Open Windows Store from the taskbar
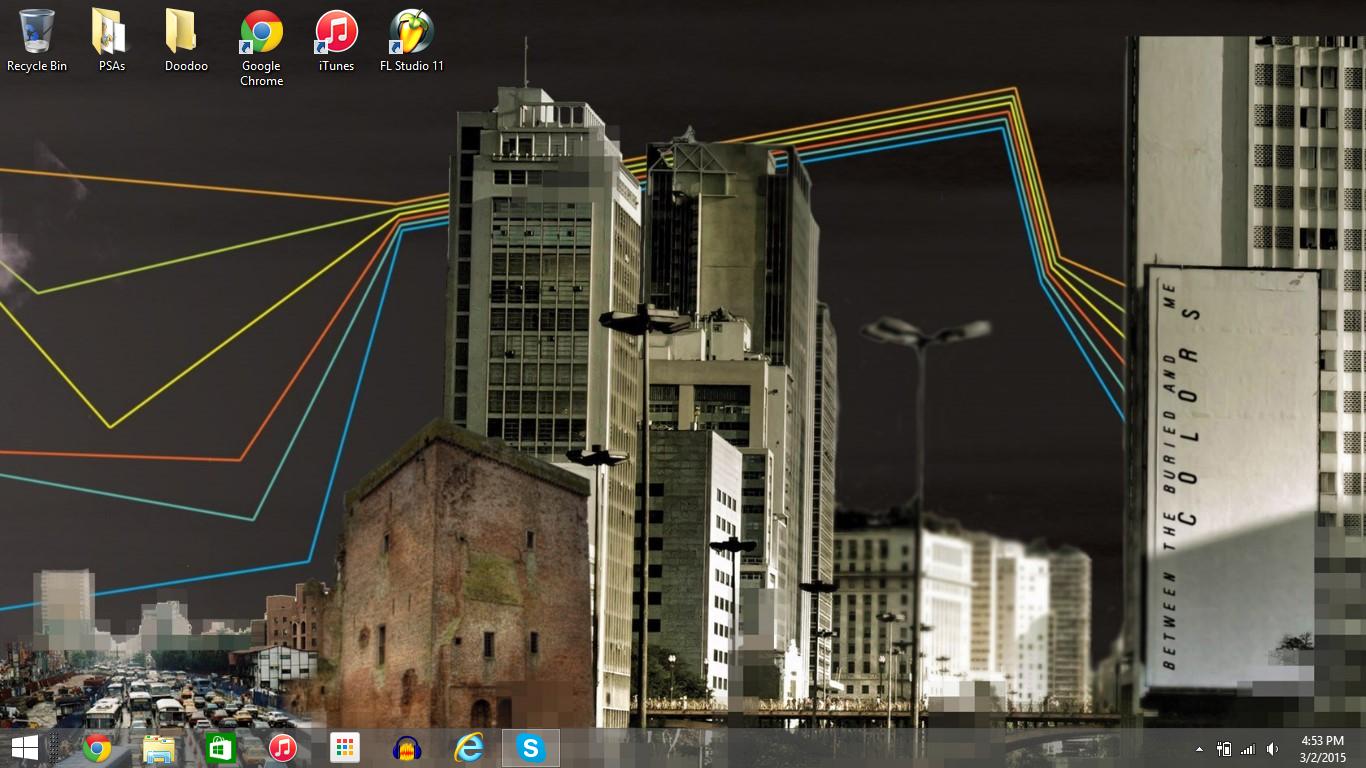 [220, 748]
